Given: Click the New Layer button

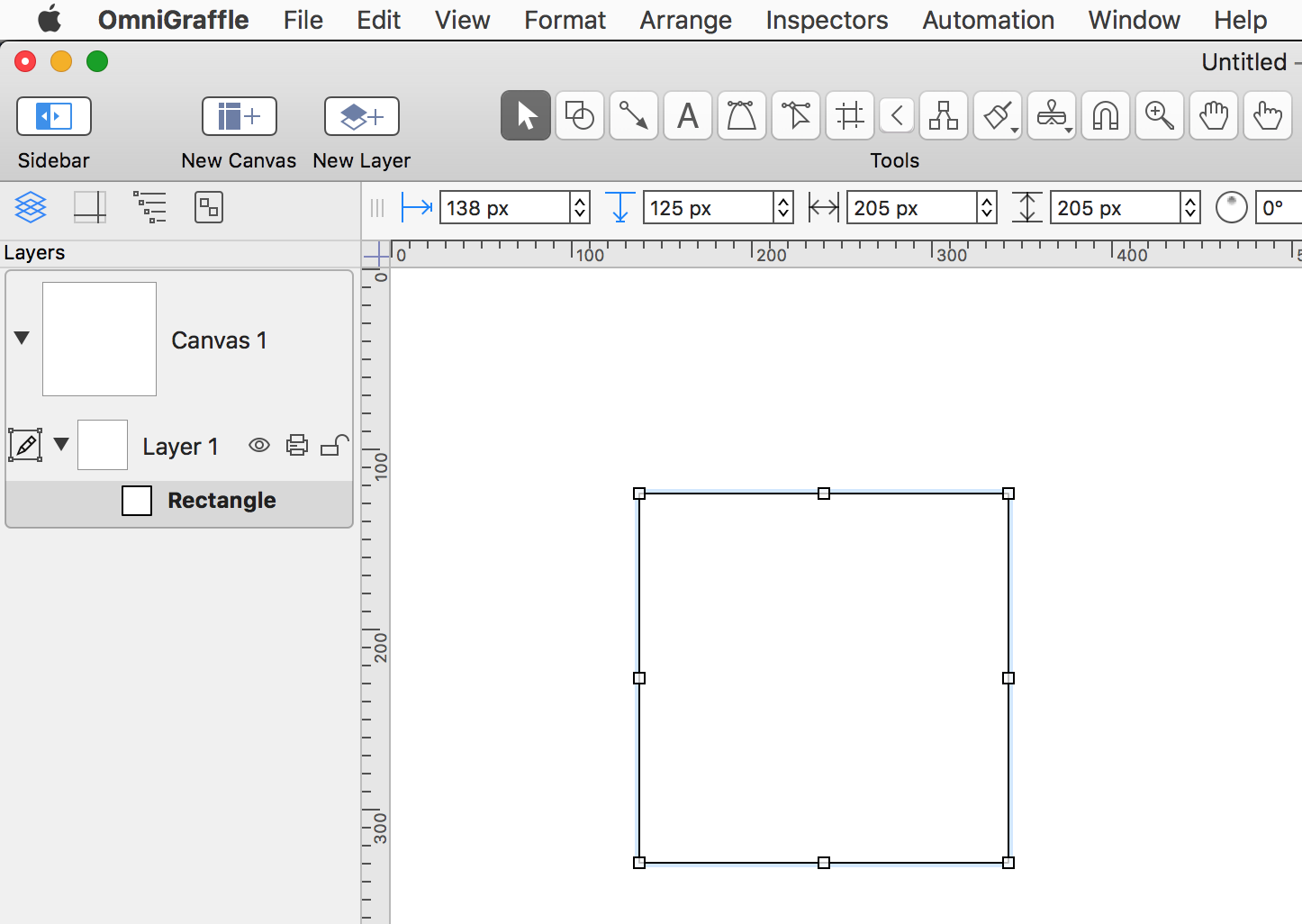Looking at the screenshot, I should pyautogui.click(x=362, y=116).
